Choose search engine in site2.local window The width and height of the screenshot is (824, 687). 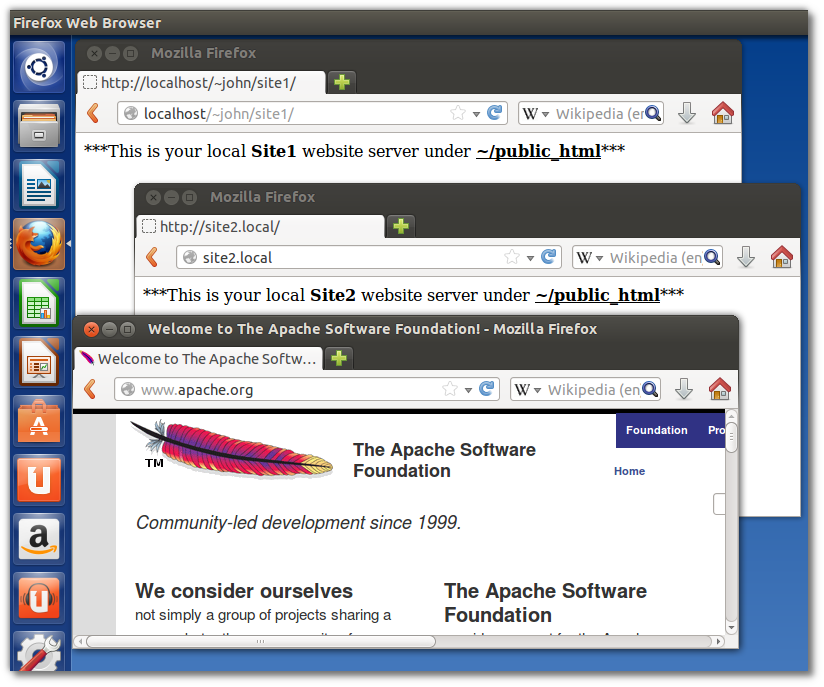point(590,258)
